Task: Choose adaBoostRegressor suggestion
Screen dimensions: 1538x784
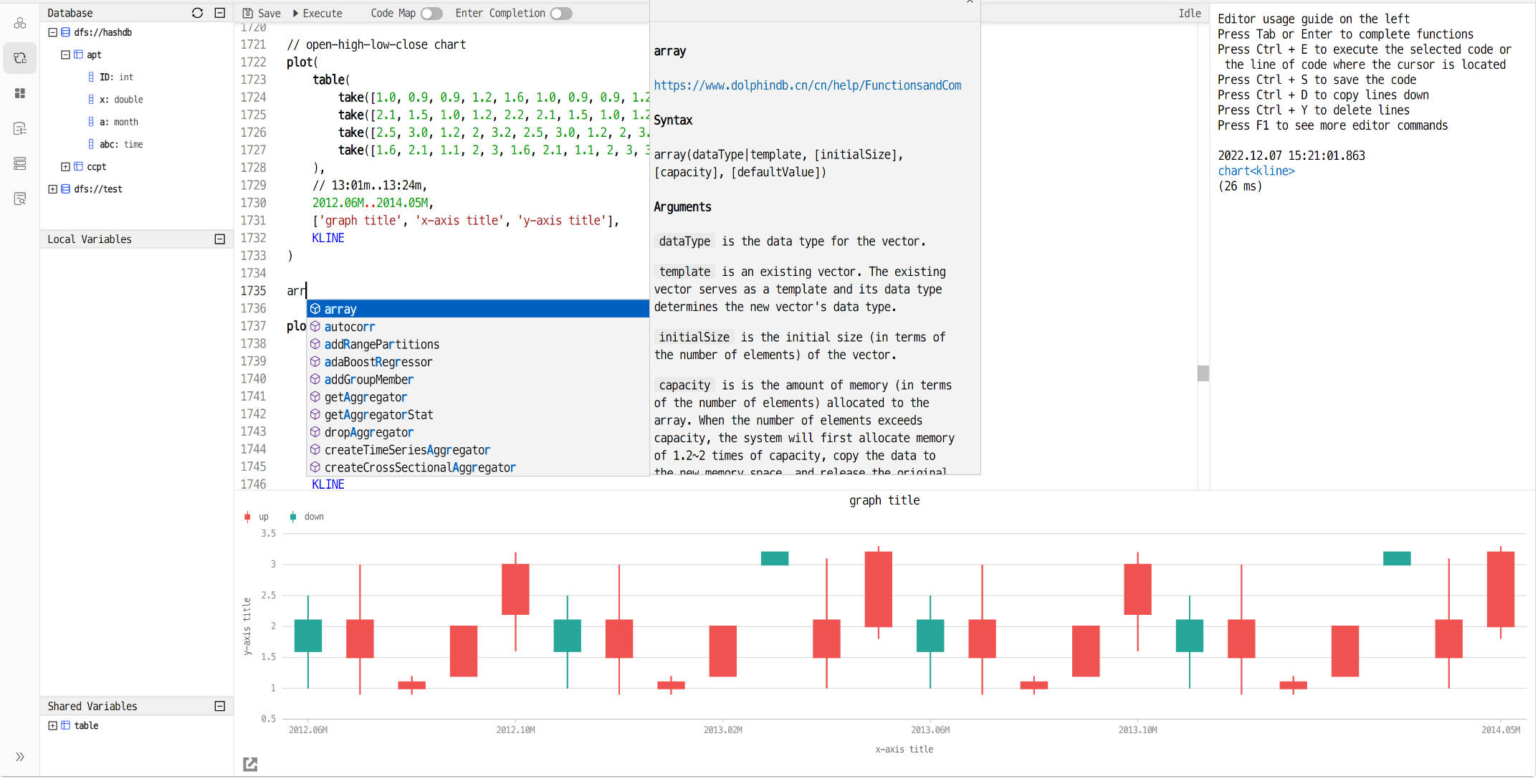Action: [478, 362]
